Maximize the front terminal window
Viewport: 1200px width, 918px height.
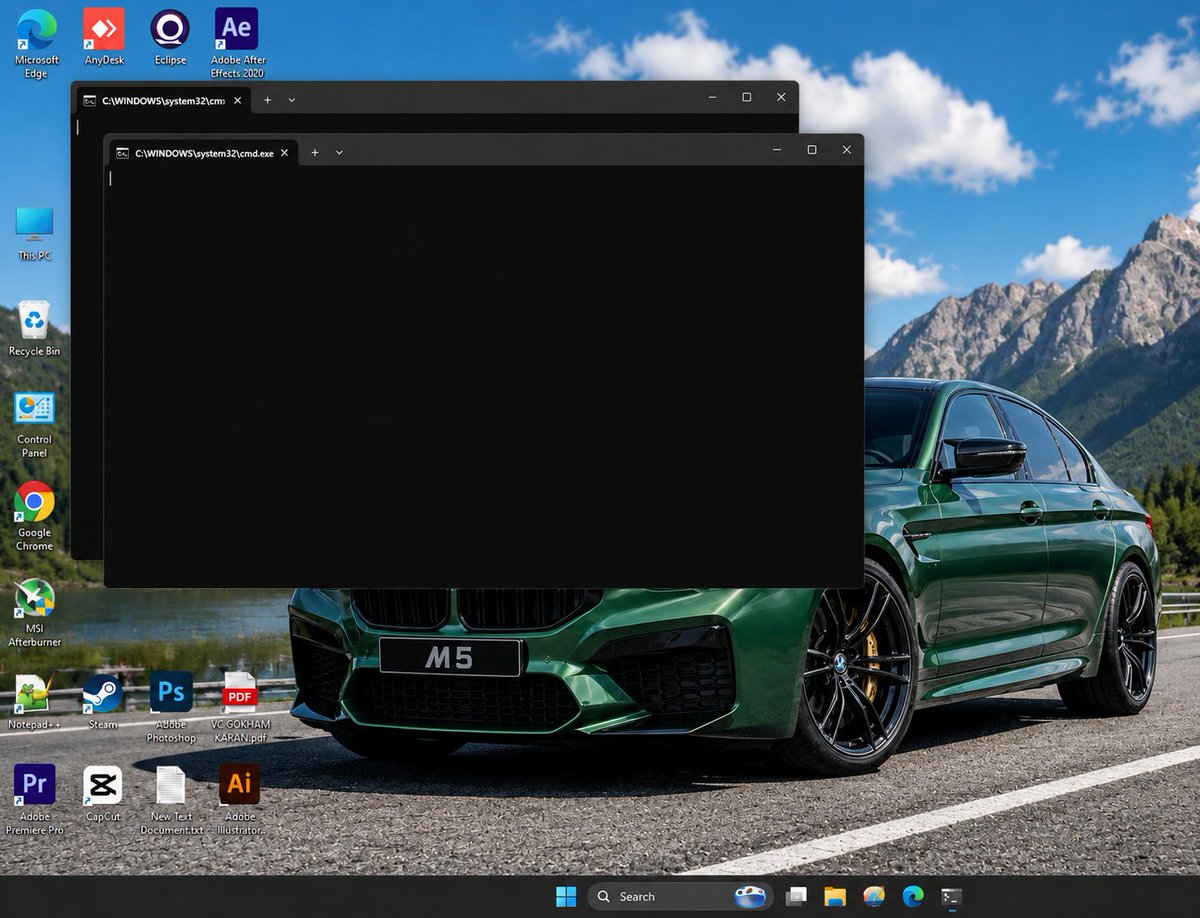[x=812, y=150]
